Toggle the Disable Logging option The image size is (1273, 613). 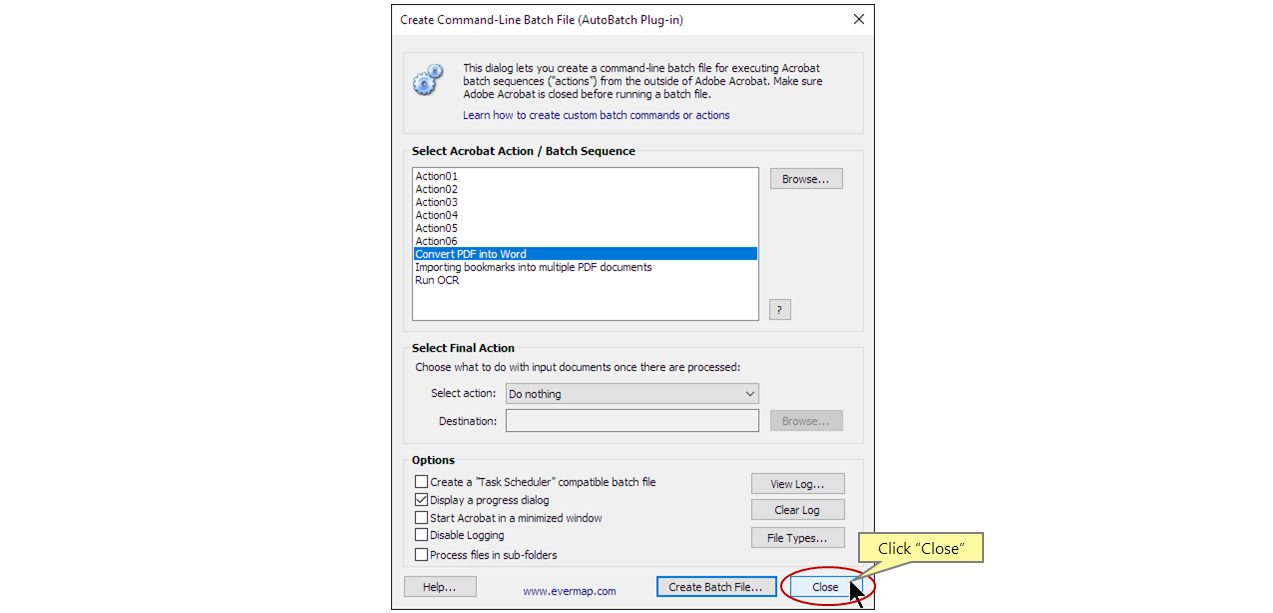click(422, 535)
